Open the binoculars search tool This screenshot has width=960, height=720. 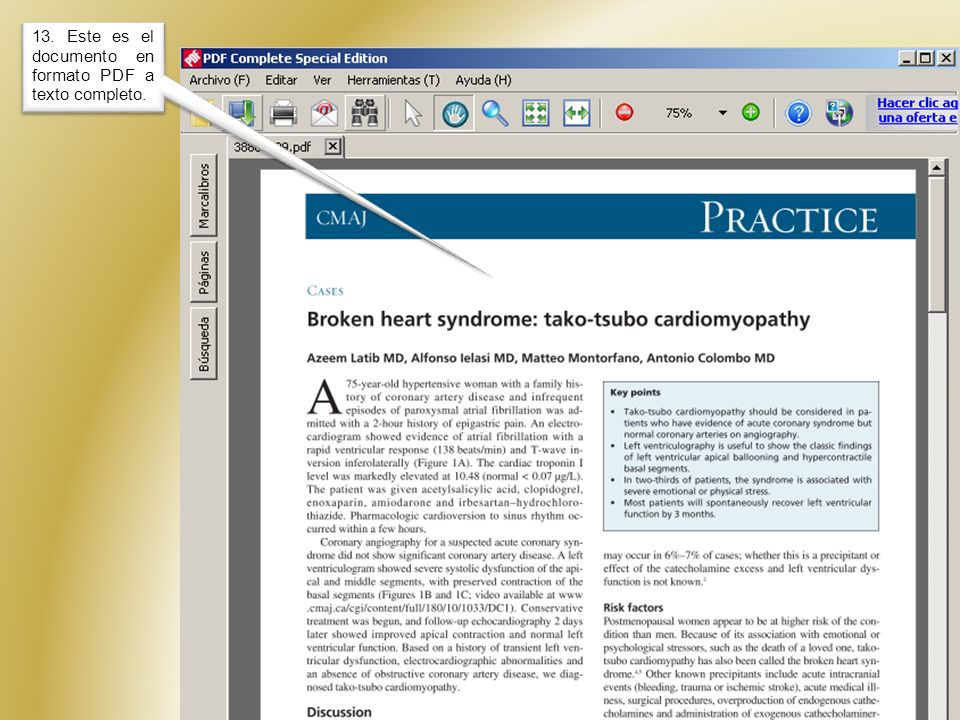pos(365,113)
